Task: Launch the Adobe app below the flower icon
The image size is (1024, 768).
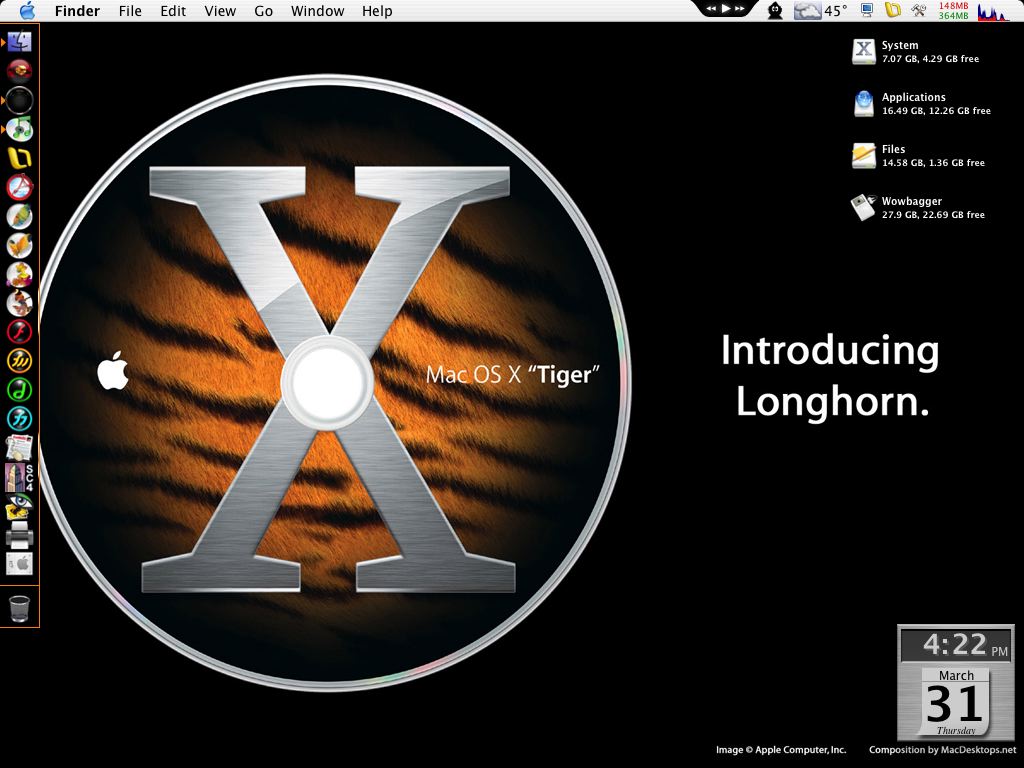Action: tap(20, 303)
